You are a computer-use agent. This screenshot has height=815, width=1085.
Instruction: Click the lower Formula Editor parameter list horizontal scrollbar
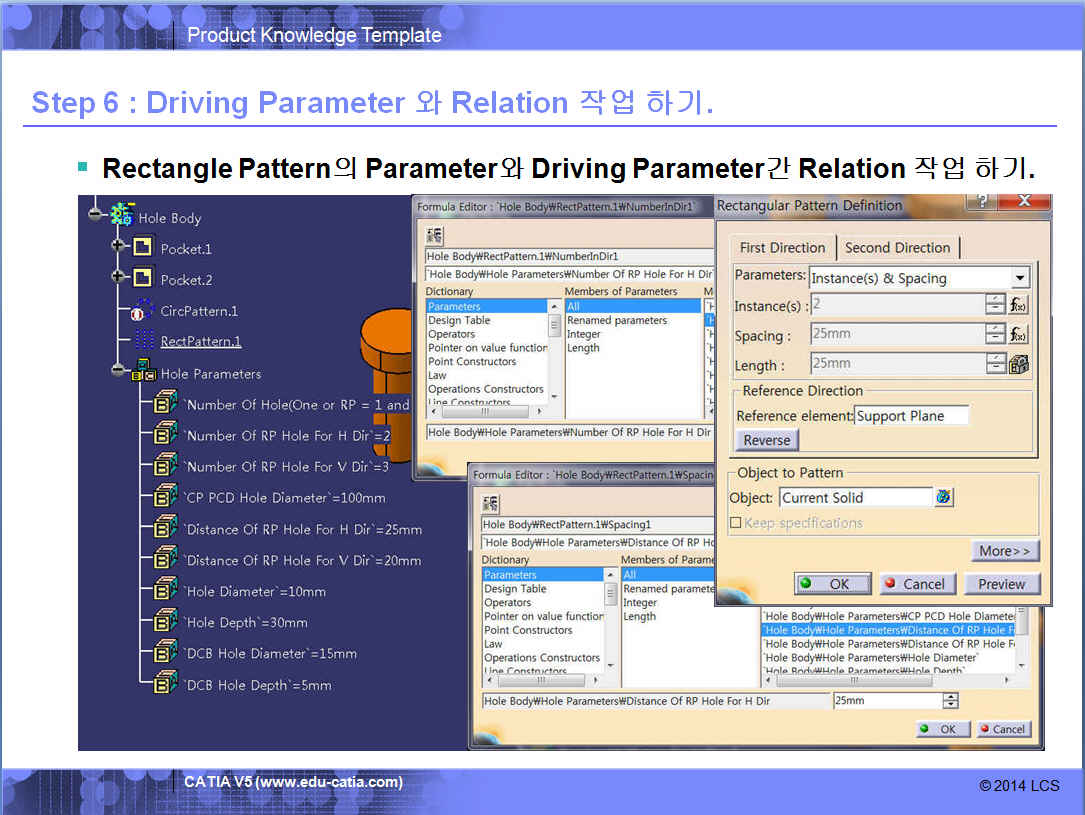(888, 681)
